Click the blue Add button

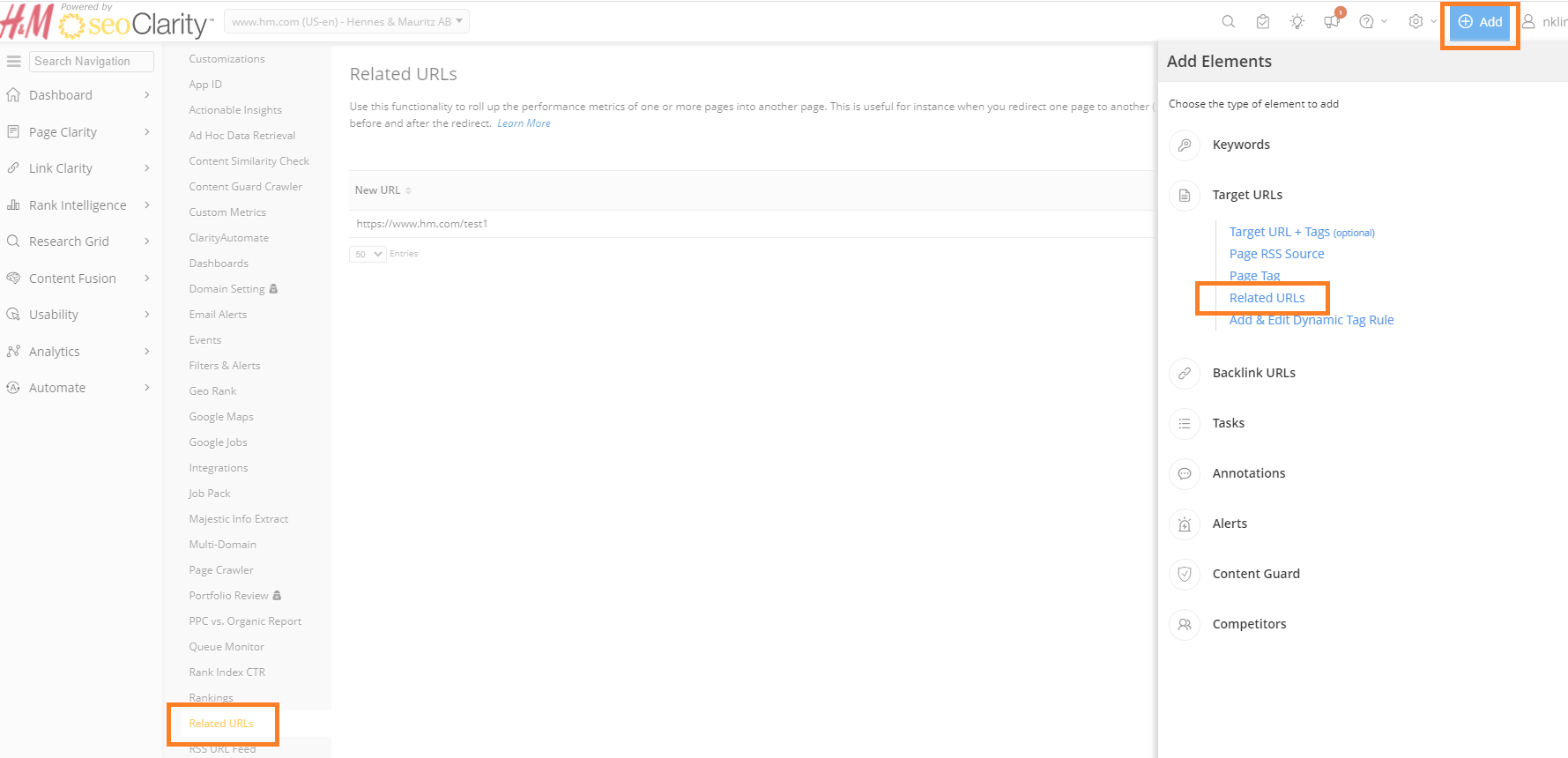tap(1480, 22)
